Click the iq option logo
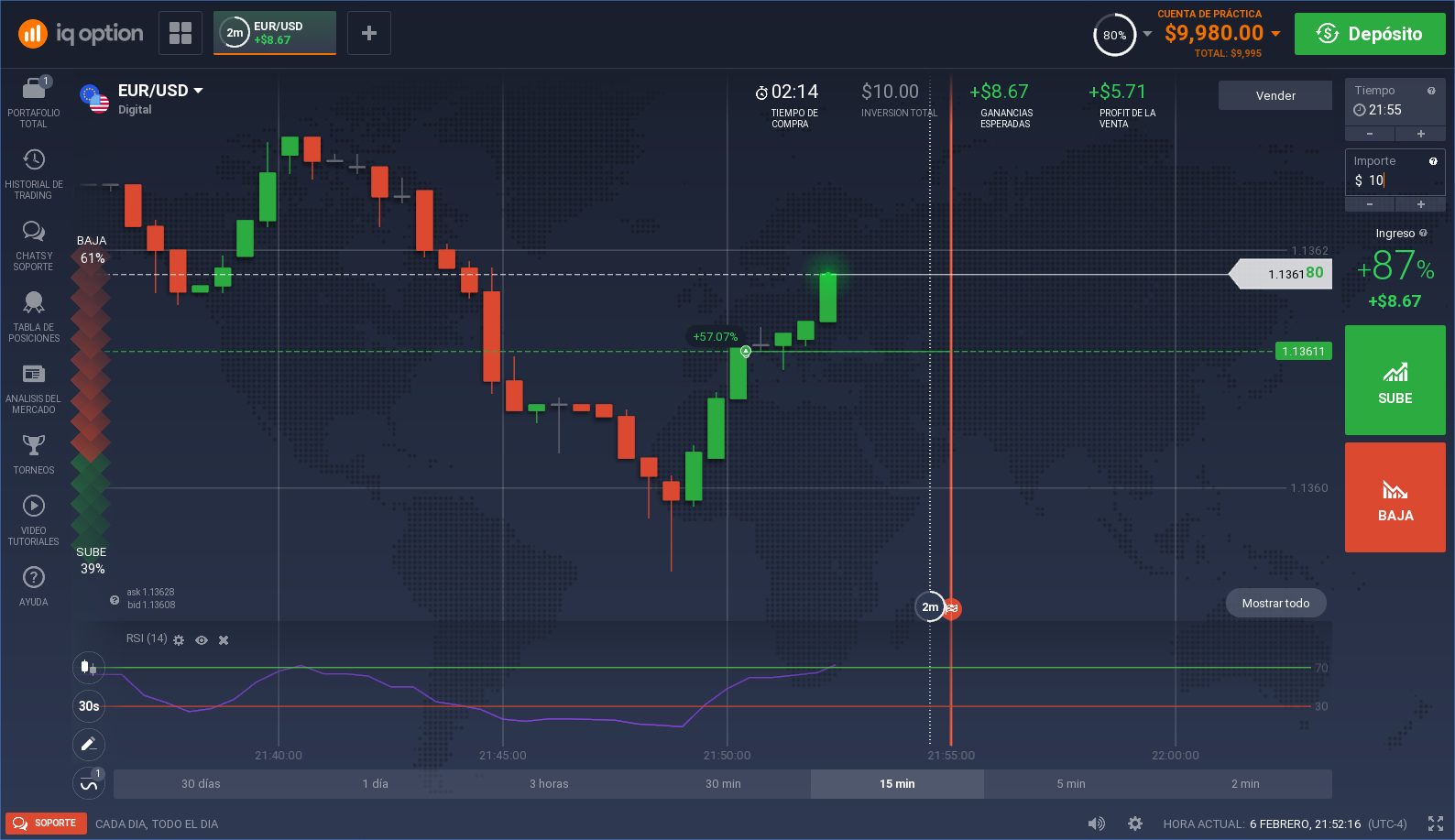The width and height of the screenshot is (1455, 840). pyautogui.click(x=81, y=34)
